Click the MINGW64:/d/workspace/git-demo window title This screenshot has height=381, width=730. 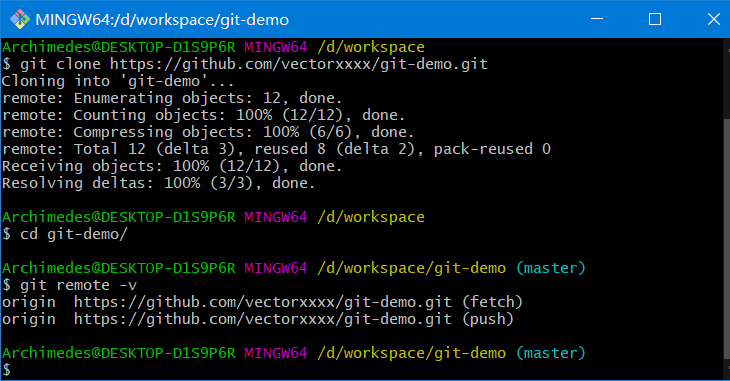[162, 20]
